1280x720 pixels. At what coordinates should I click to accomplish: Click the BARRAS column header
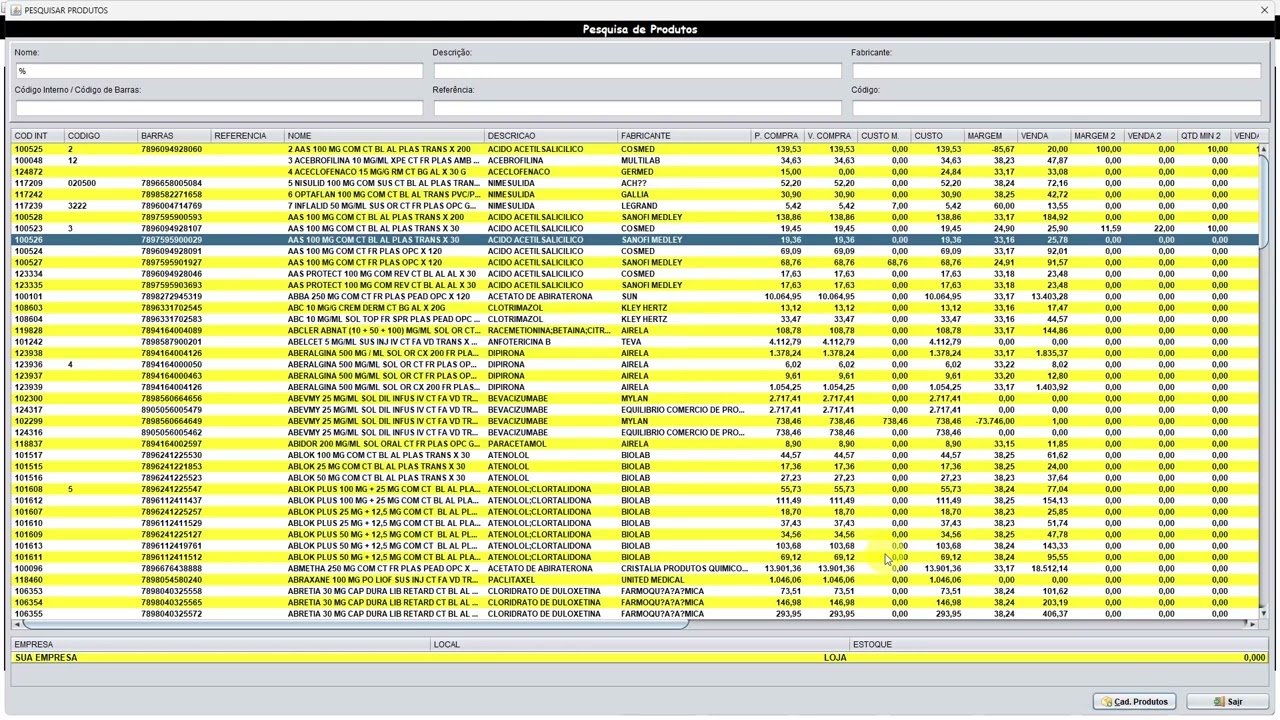click(x=174, y=136)
